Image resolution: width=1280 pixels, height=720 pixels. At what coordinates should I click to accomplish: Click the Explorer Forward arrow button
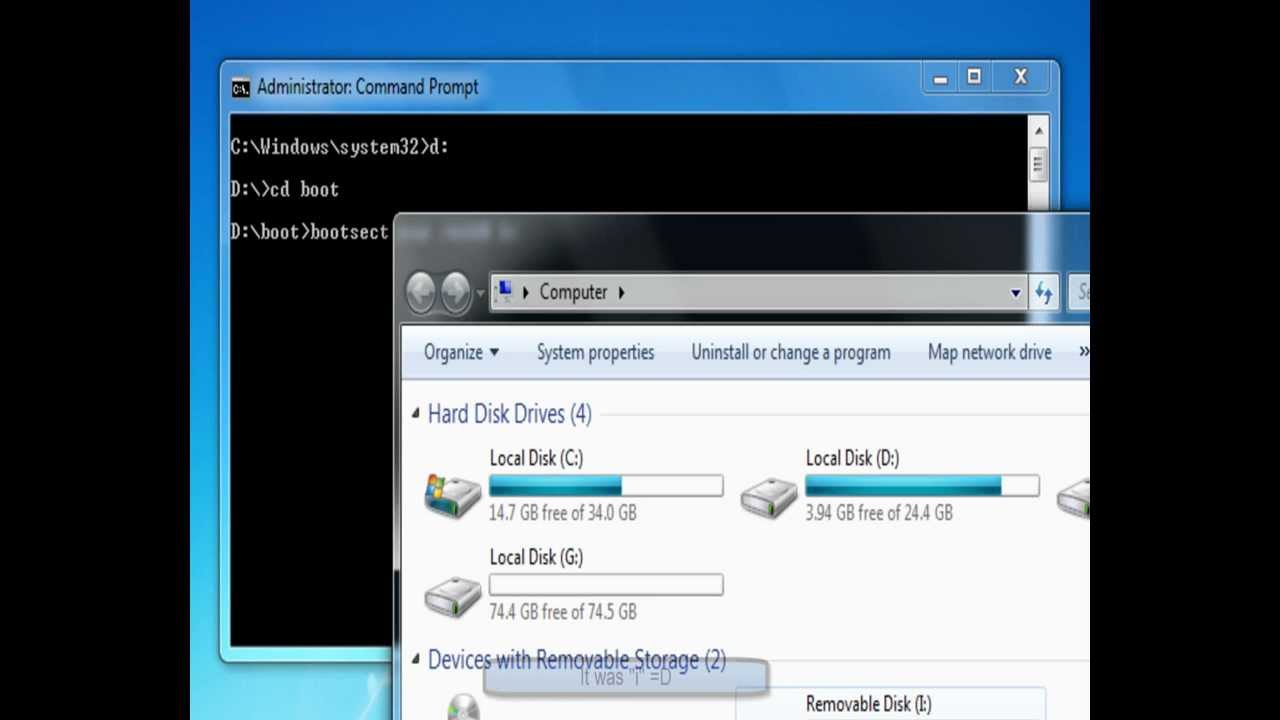[x=456, y=292]
